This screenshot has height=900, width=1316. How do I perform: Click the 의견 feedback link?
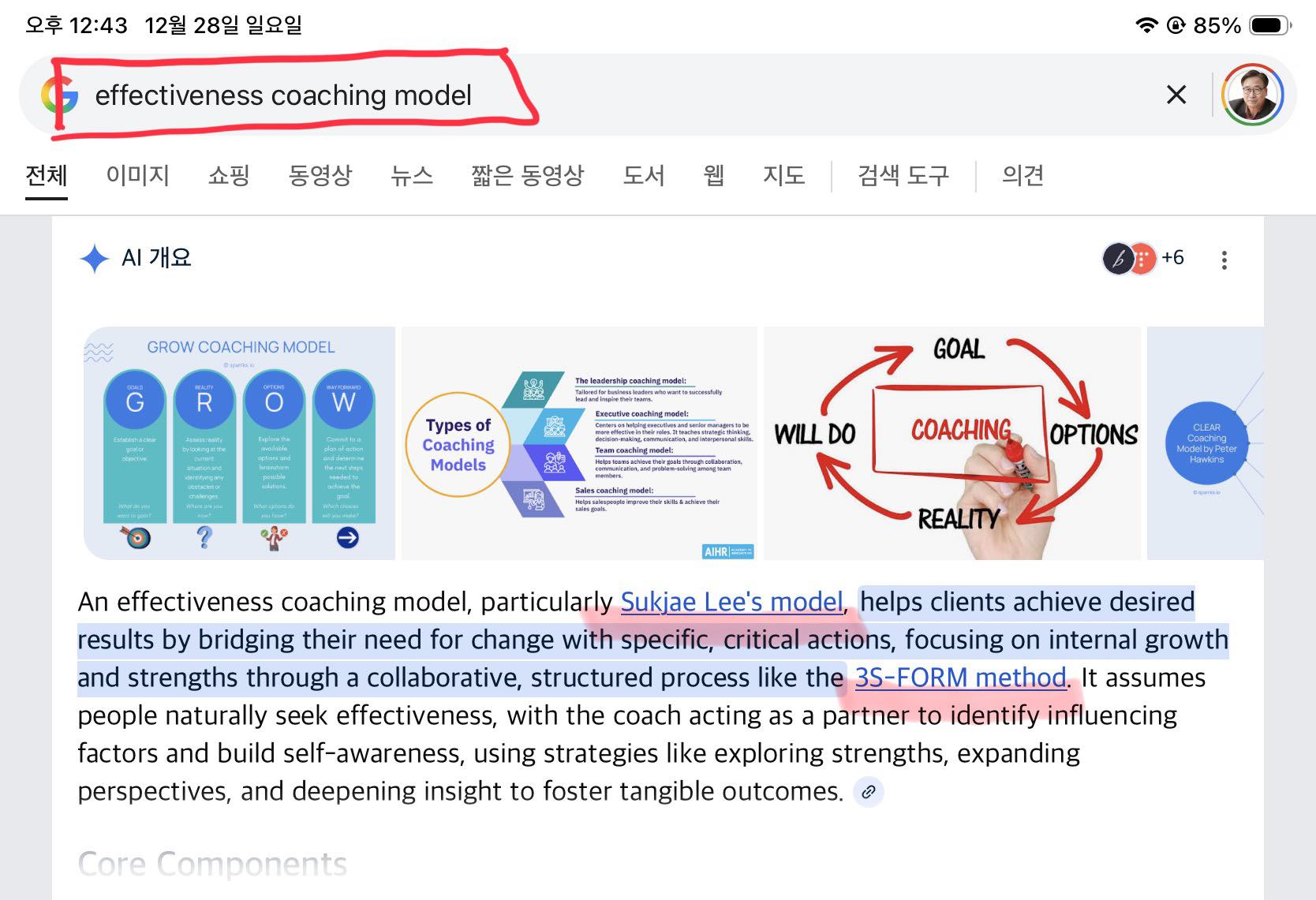pyautogui.click(x=1023, y=174)
